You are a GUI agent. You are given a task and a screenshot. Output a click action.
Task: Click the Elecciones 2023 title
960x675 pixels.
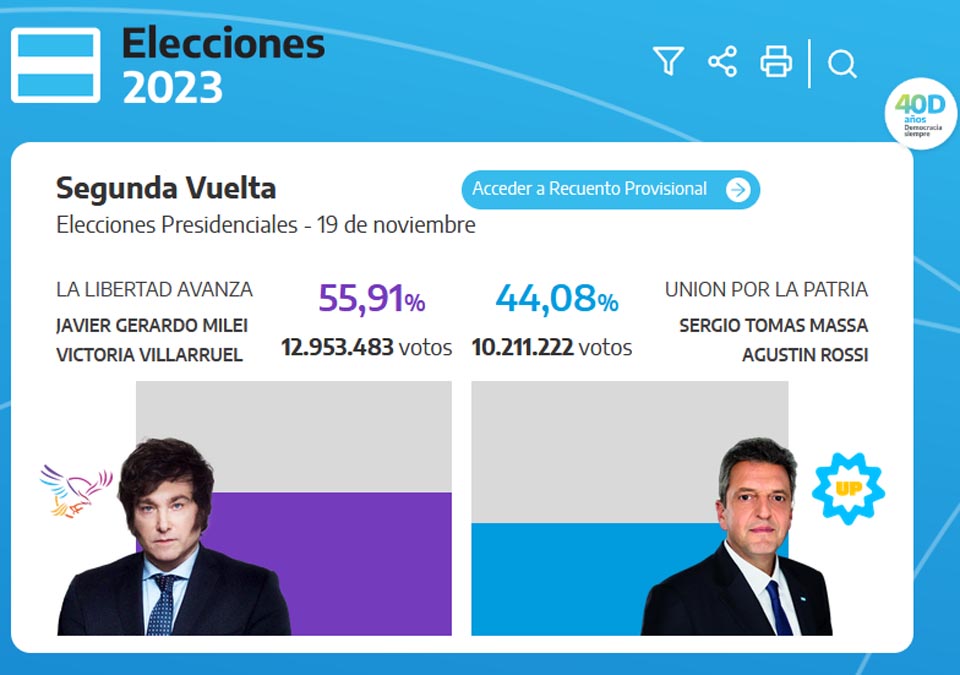click(223, 65)
